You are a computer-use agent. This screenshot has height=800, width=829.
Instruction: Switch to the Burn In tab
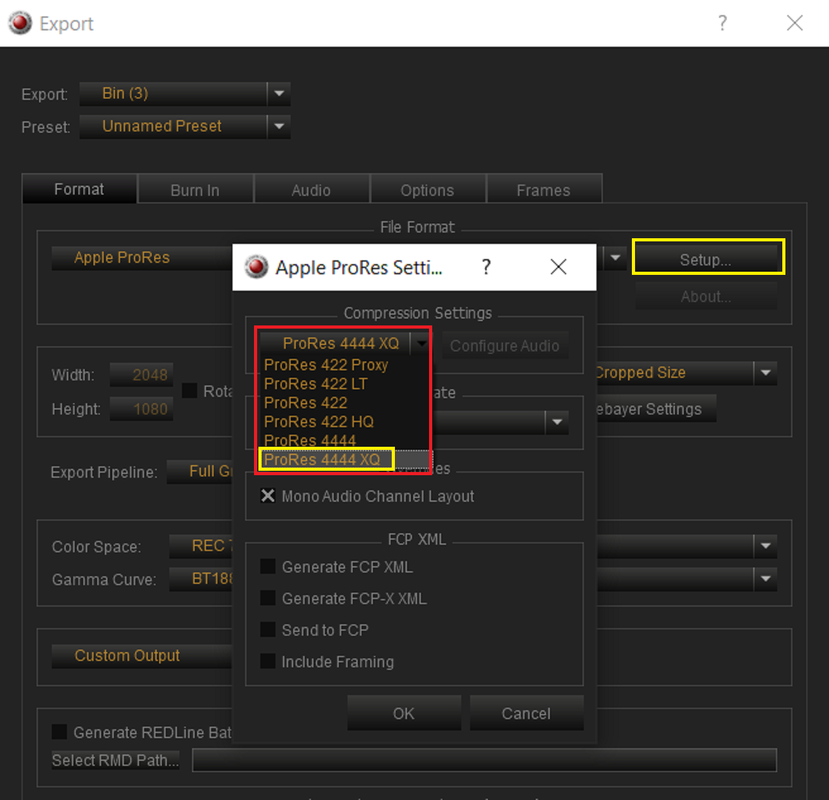[x=195, y=190]
